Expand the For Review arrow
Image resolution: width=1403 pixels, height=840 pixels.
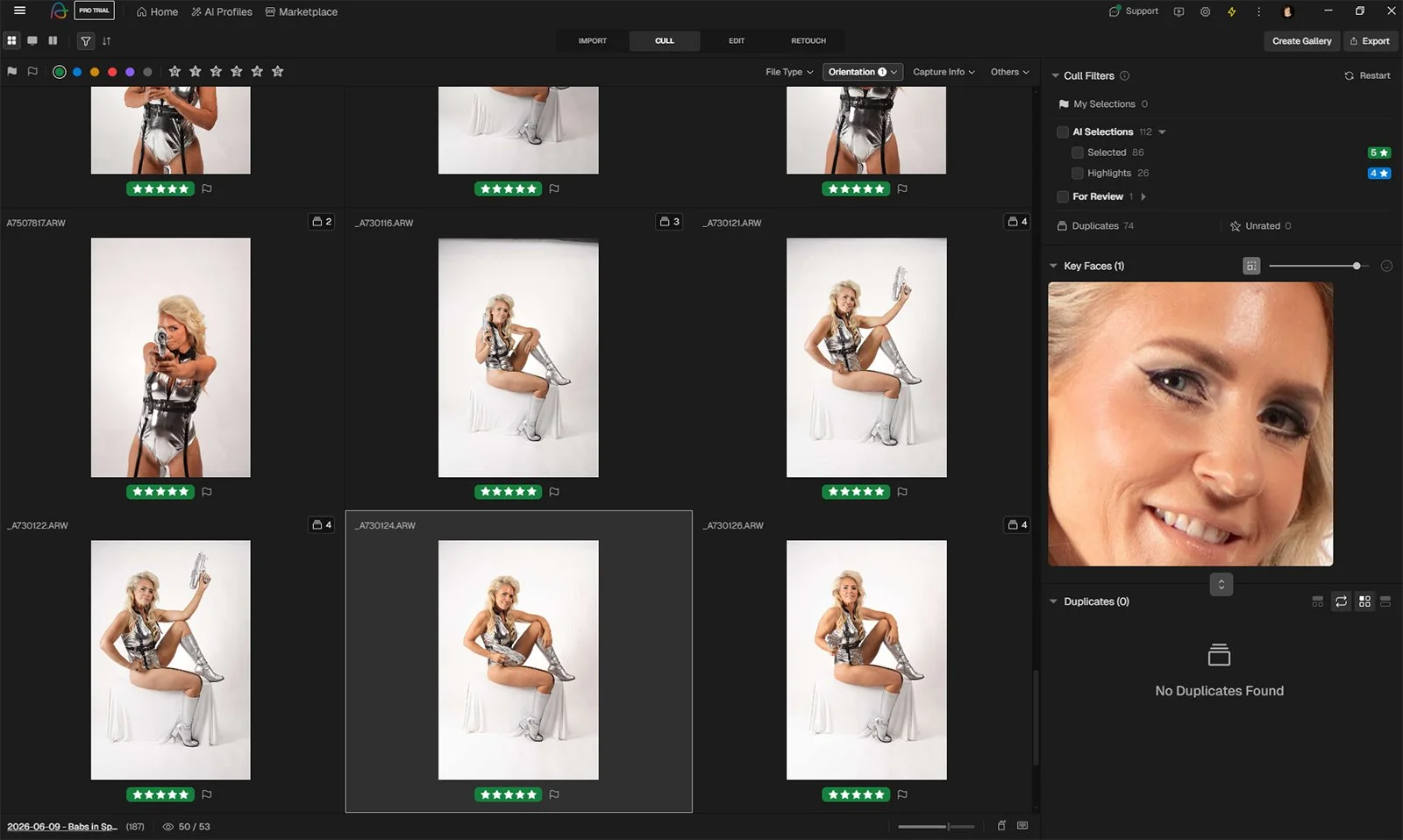coord(1143,196)
